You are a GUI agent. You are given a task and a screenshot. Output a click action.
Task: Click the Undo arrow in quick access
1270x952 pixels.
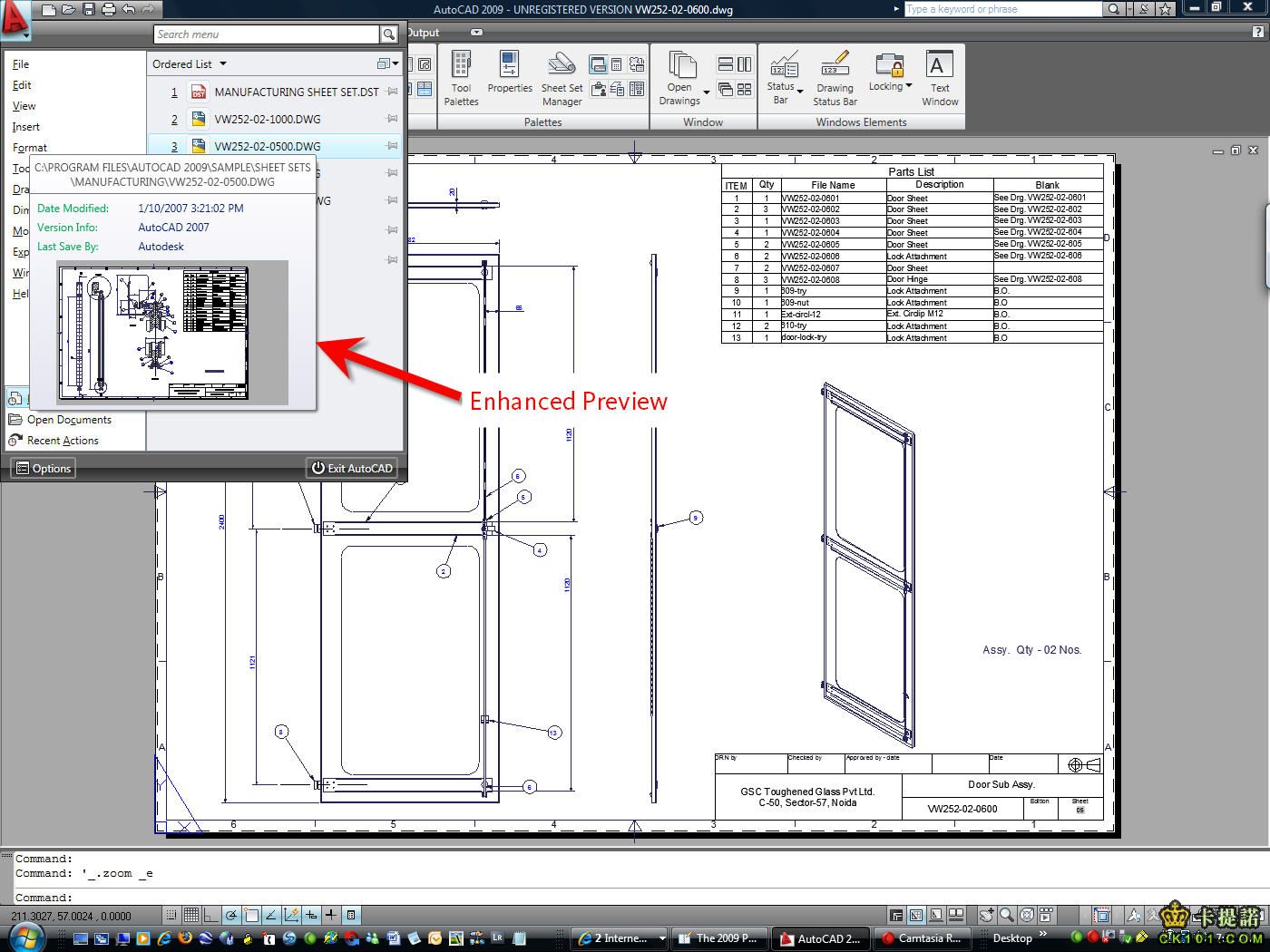(x=129, y=10)
